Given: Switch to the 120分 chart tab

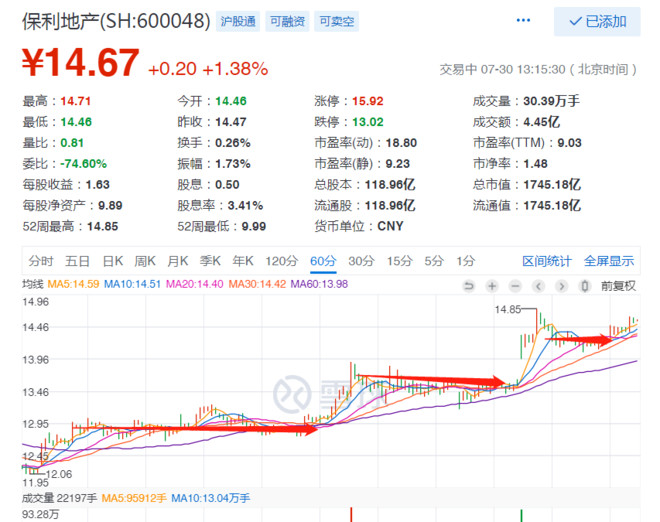Looking at the screenshot, I should 282,261.
